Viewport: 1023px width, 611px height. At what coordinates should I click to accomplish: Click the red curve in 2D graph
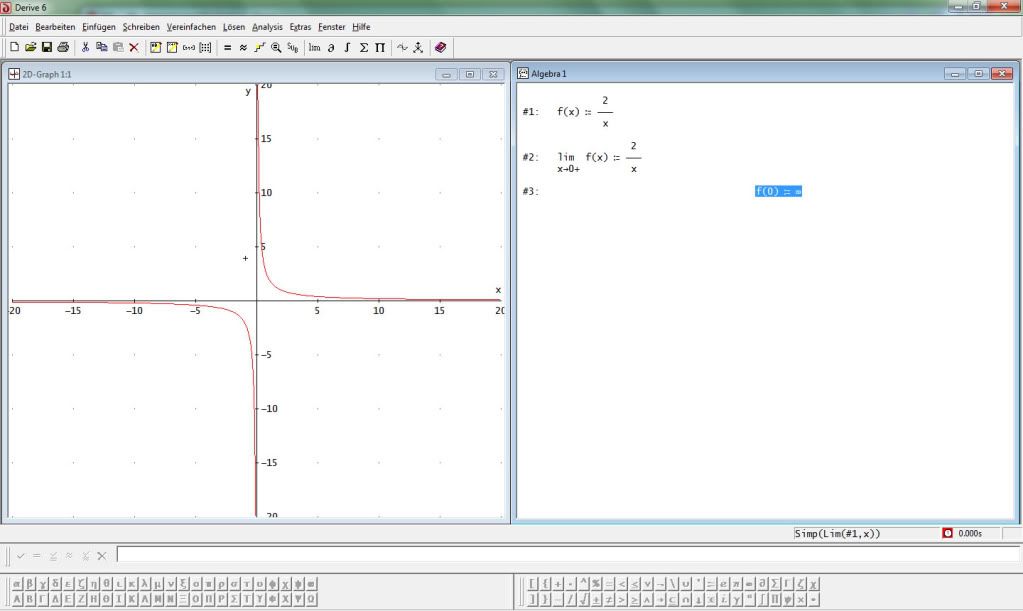267,277
